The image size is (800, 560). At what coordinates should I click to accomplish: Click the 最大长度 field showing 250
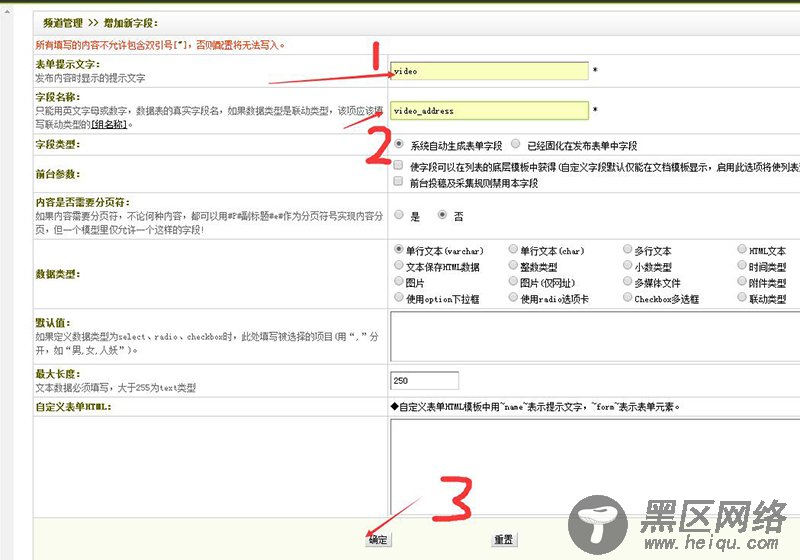(424, 380)
